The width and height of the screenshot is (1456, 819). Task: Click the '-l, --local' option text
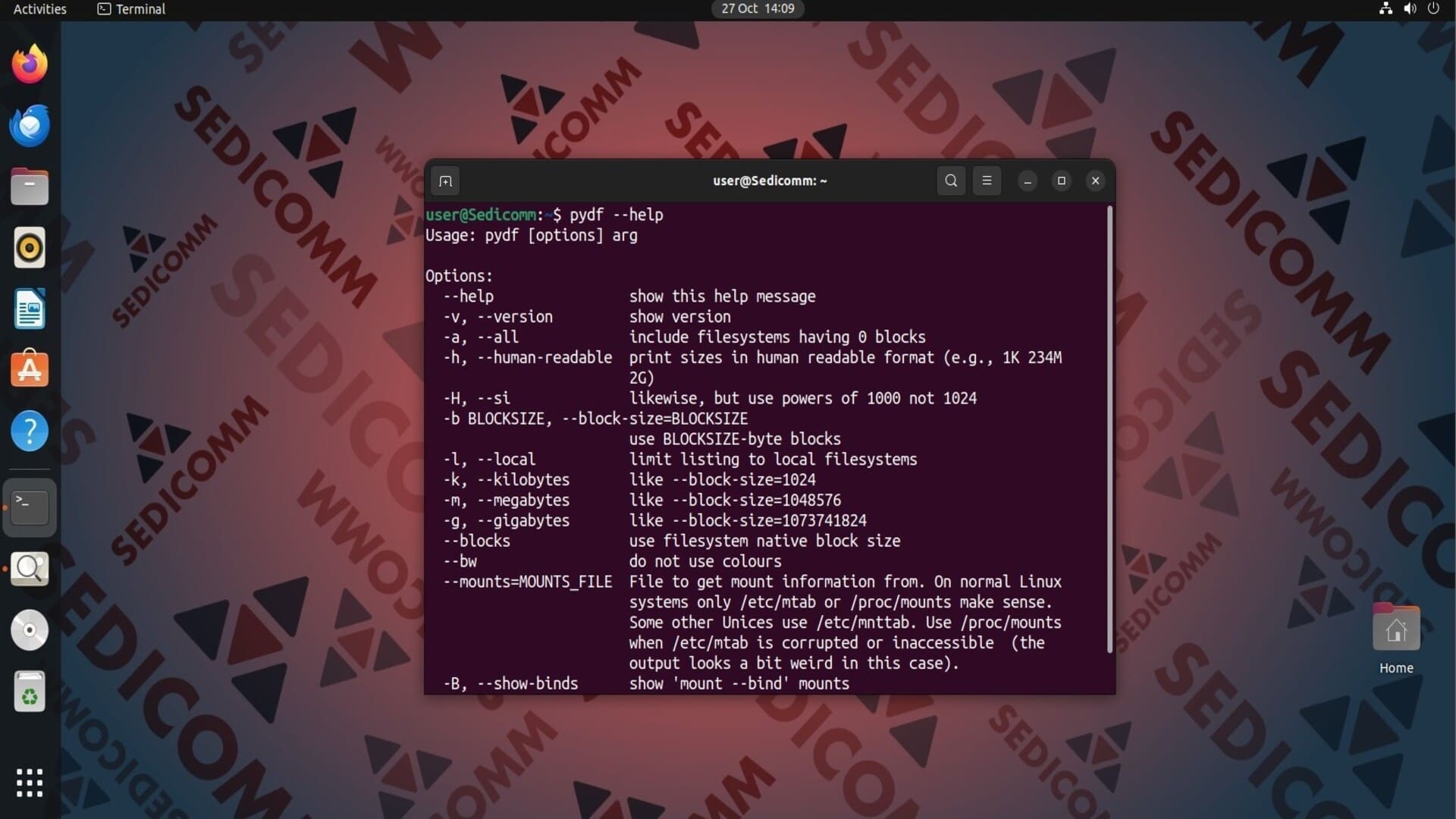click(489, 459)
